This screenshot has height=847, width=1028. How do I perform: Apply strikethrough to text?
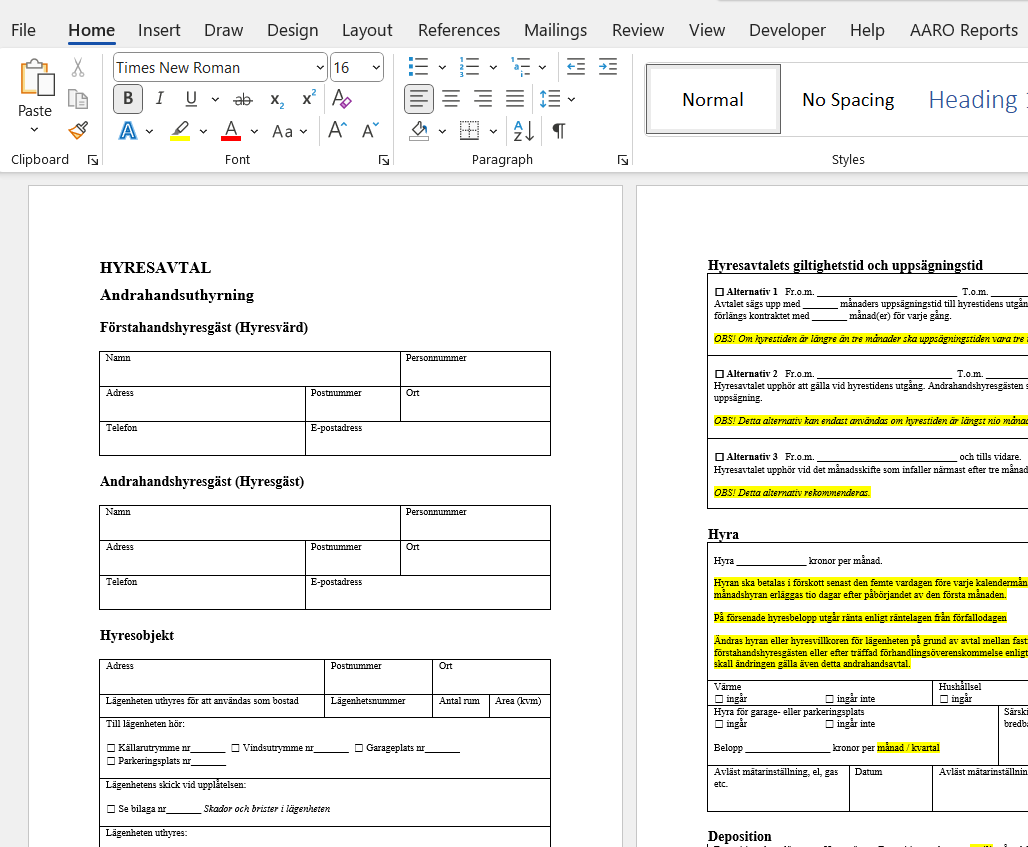(242, 99)
